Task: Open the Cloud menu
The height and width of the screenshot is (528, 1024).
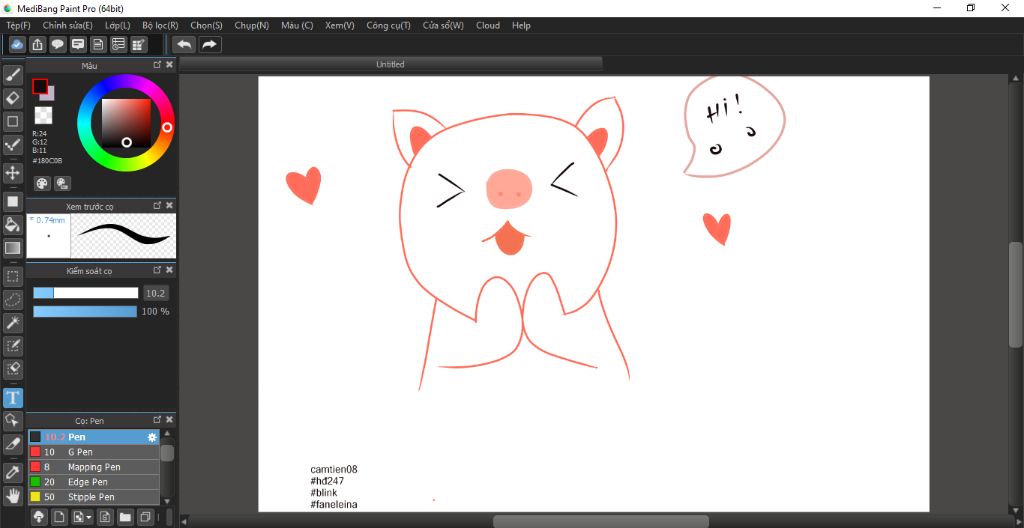Action: (488, 25)
